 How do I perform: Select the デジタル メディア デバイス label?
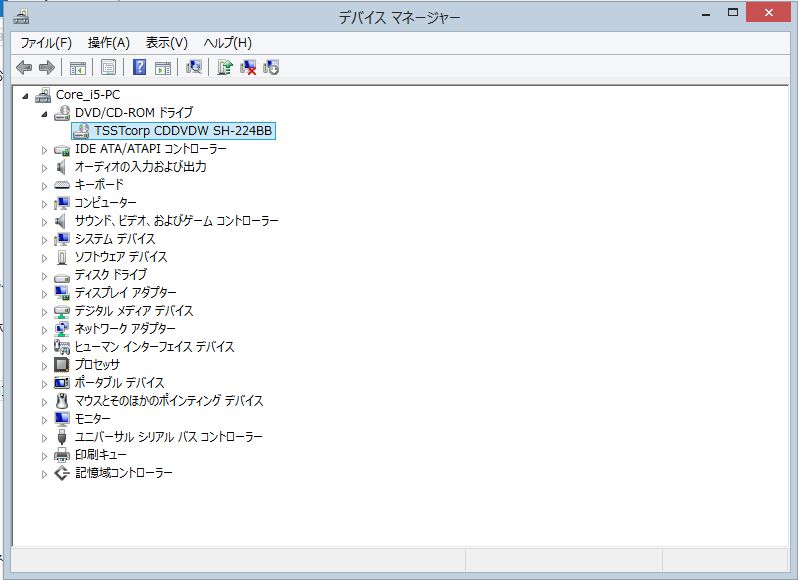(x=134, y=311)
